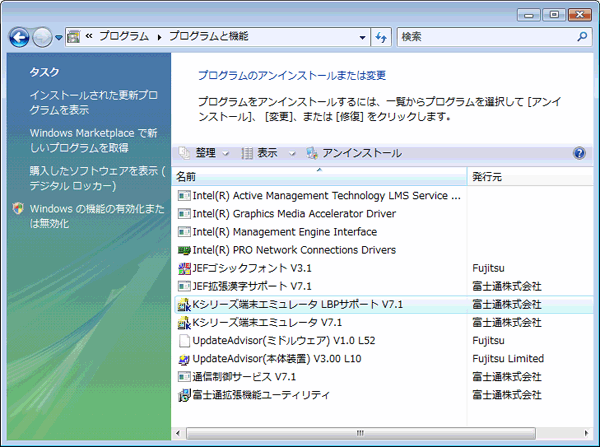
Task: Open 購入したソフトウェアを表示 (デジタル ロッカー) link
Action: point(97,178)
